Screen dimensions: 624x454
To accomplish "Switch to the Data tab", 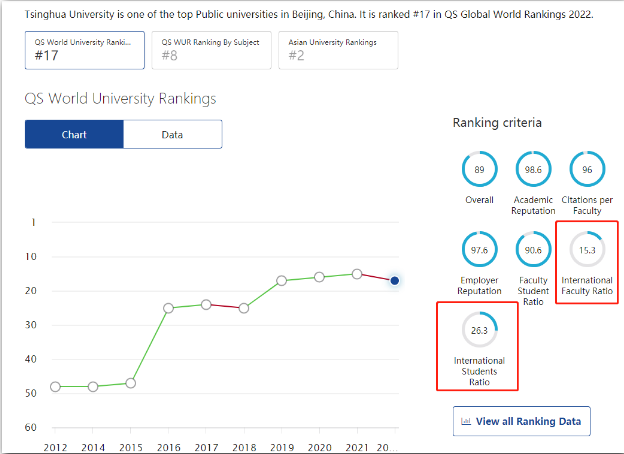I will [172, 134].
